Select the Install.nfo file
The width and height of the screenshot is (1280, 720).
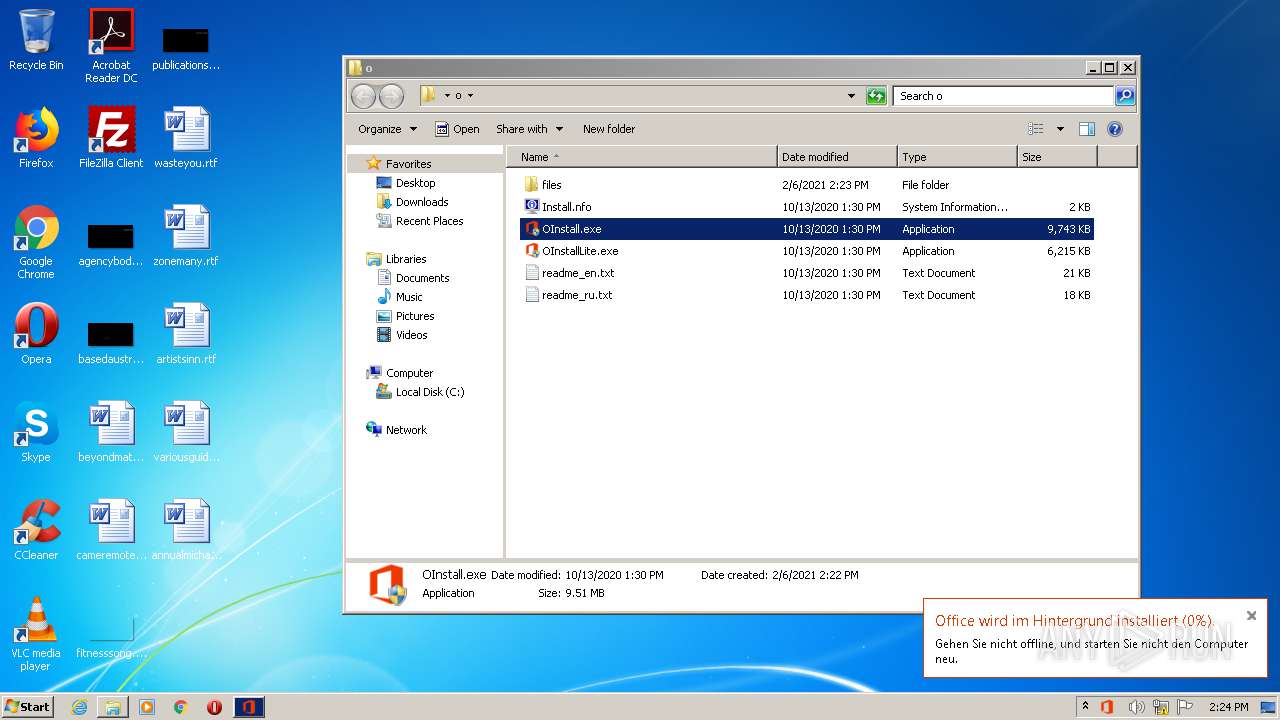807,207
